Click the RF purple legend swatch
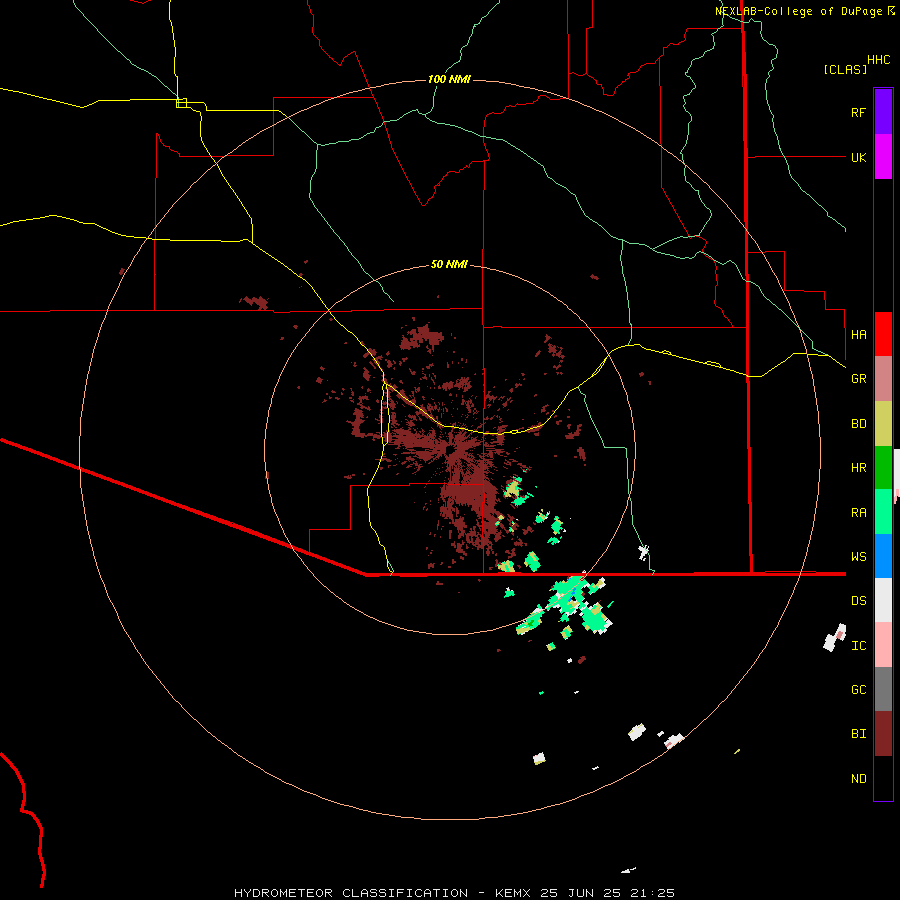The image size is (900, 900). (883, 112)
